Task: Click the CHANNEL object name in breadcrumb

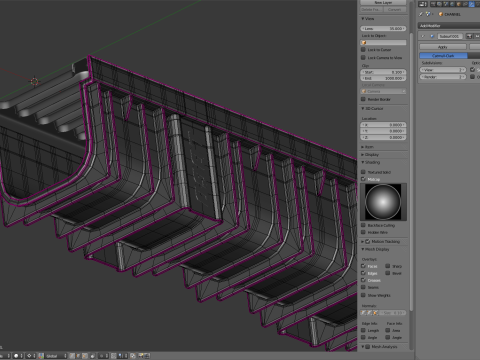Action: click(452, 14)
